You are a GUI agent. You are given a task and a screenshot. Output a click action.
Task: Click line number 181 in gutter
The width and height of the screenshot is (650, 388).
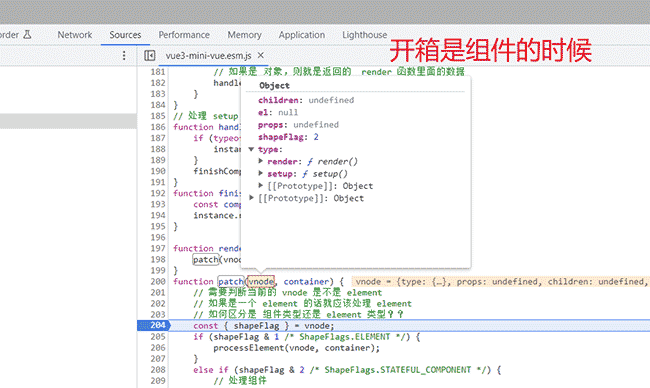tap(158, 72)
